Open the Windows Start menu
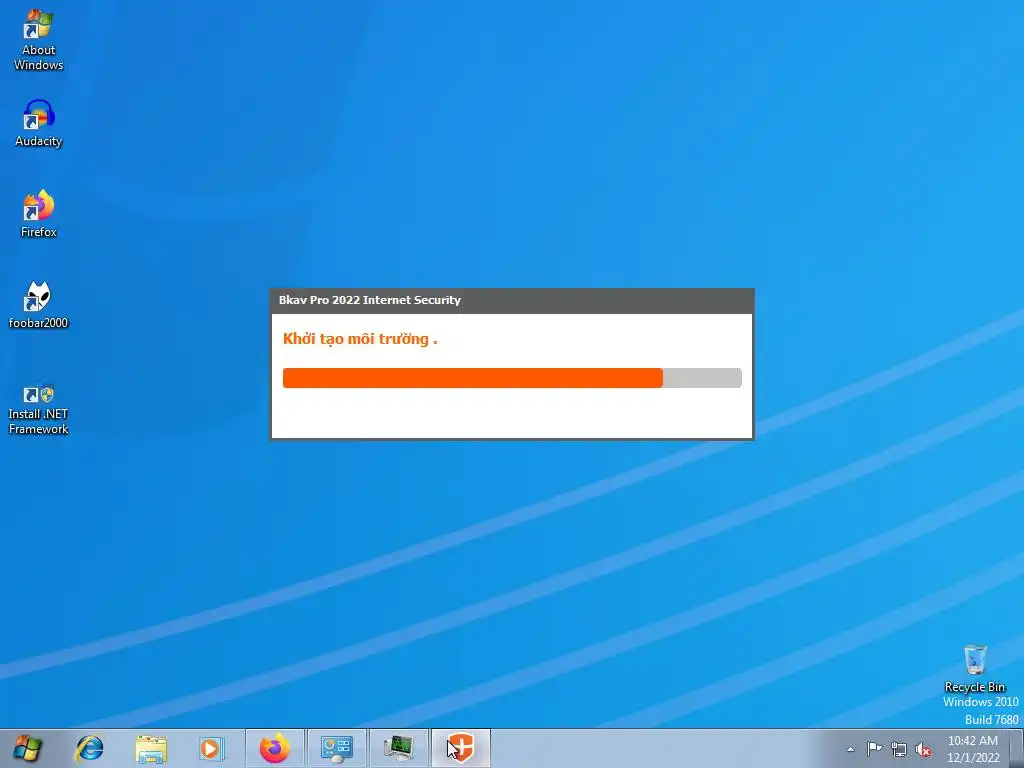The height and width of the screenshot is (768, 1024). click(27, 748)
